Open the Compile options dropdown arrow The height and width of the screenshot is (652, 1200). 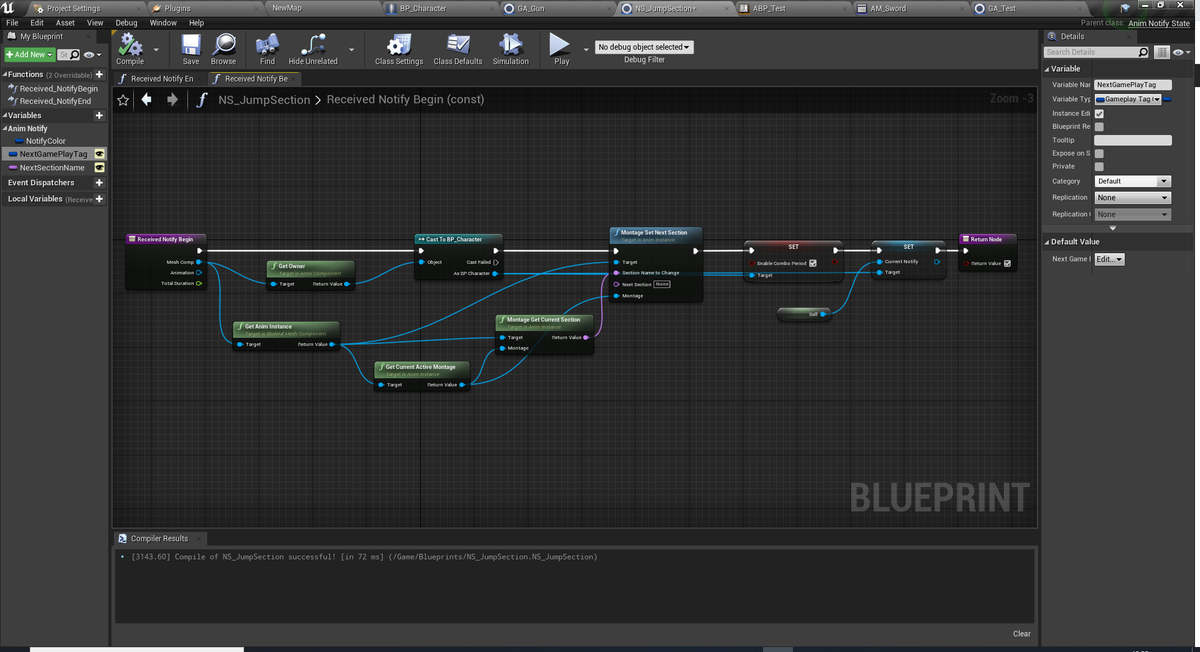pyautogui.click(x=155, y=48)
